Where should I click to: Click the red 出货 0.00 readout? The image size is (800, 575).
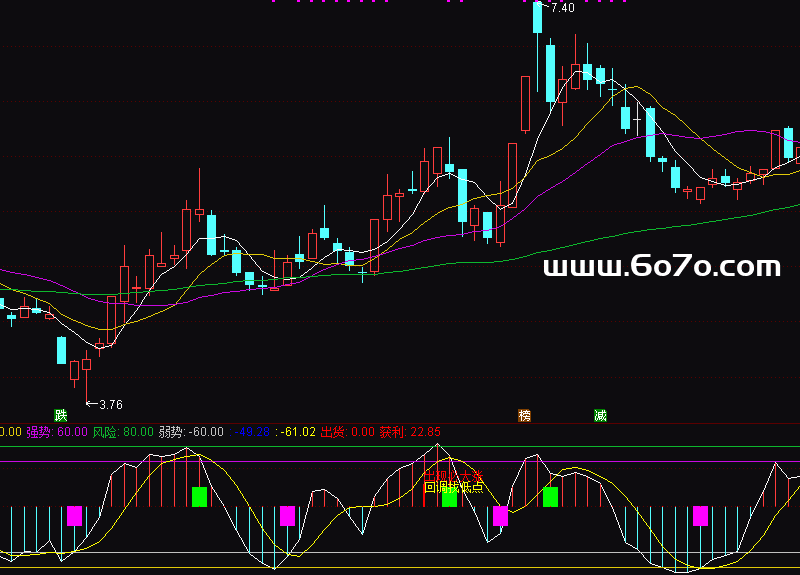(x=347, y=432)
